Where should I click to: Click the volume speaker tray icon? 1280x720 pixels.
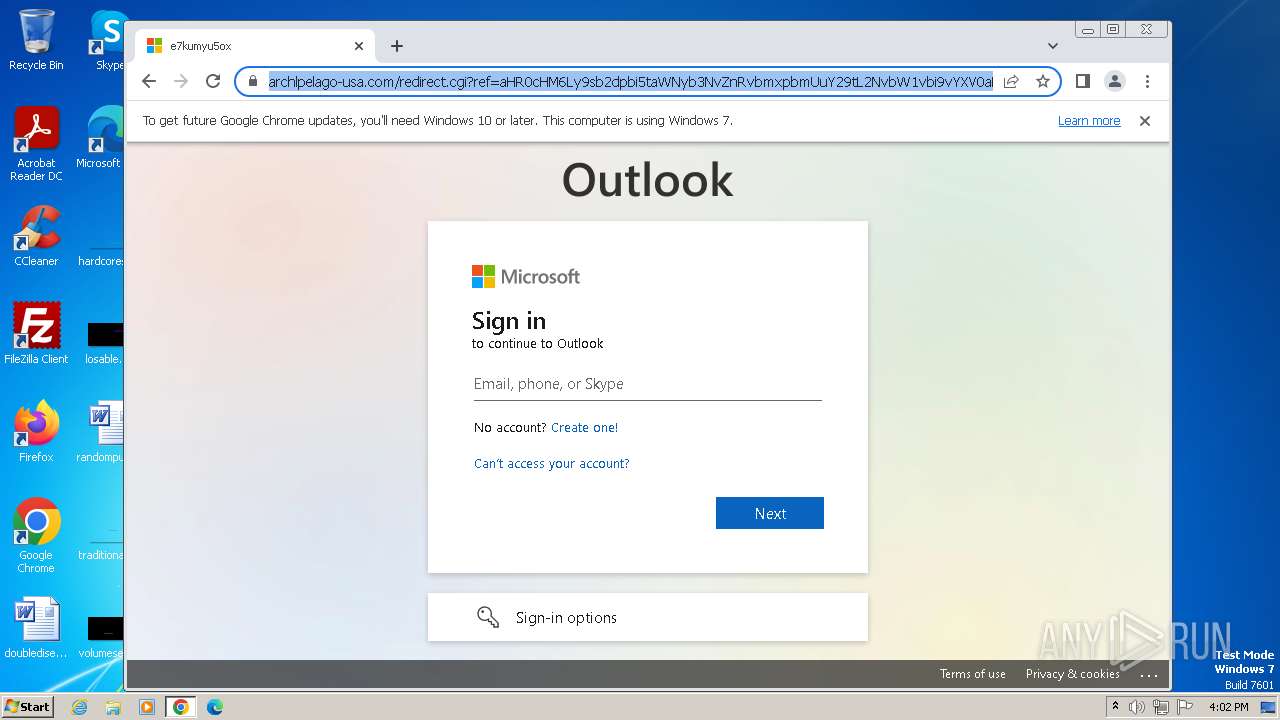[1137, 707]
